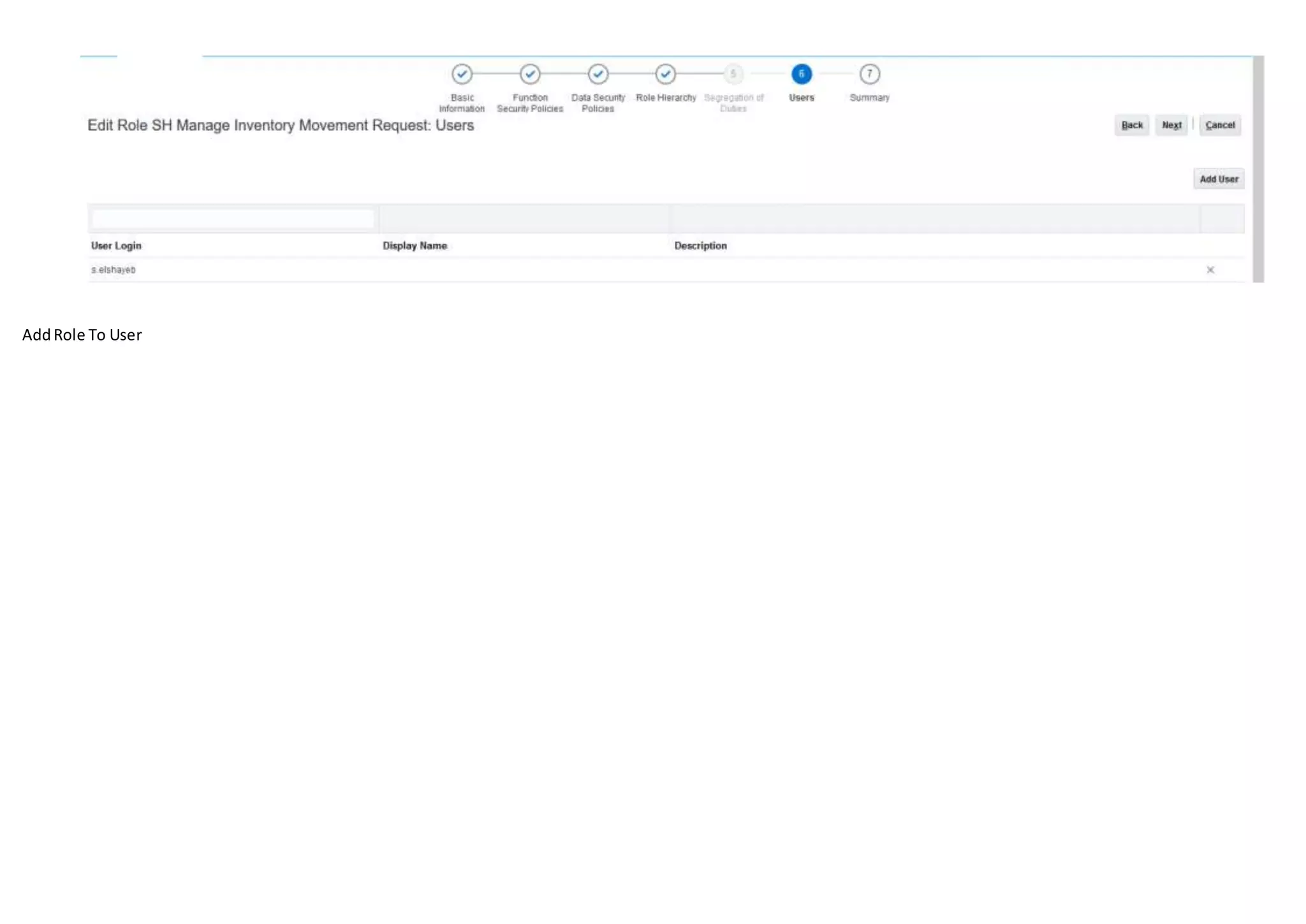Click the Description filter cell

point(935,219)
